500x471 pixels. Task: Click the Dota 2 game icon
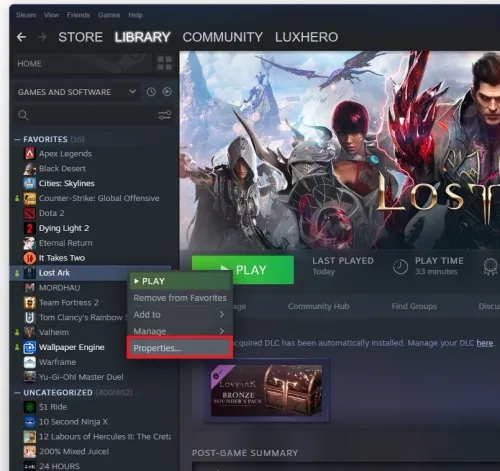(30, 213)
